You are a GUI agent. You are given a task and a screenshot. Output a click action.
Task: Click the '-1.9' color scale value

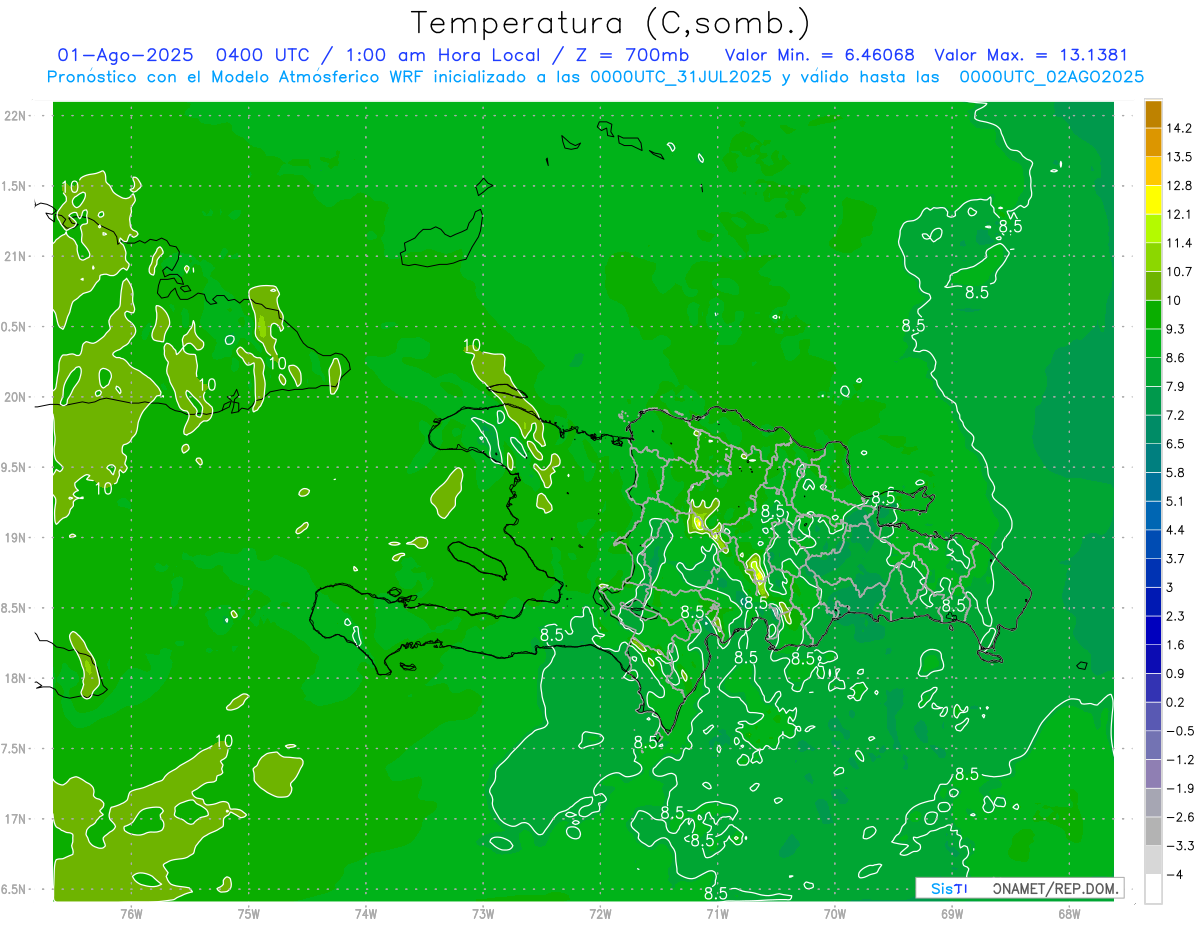1180,789
